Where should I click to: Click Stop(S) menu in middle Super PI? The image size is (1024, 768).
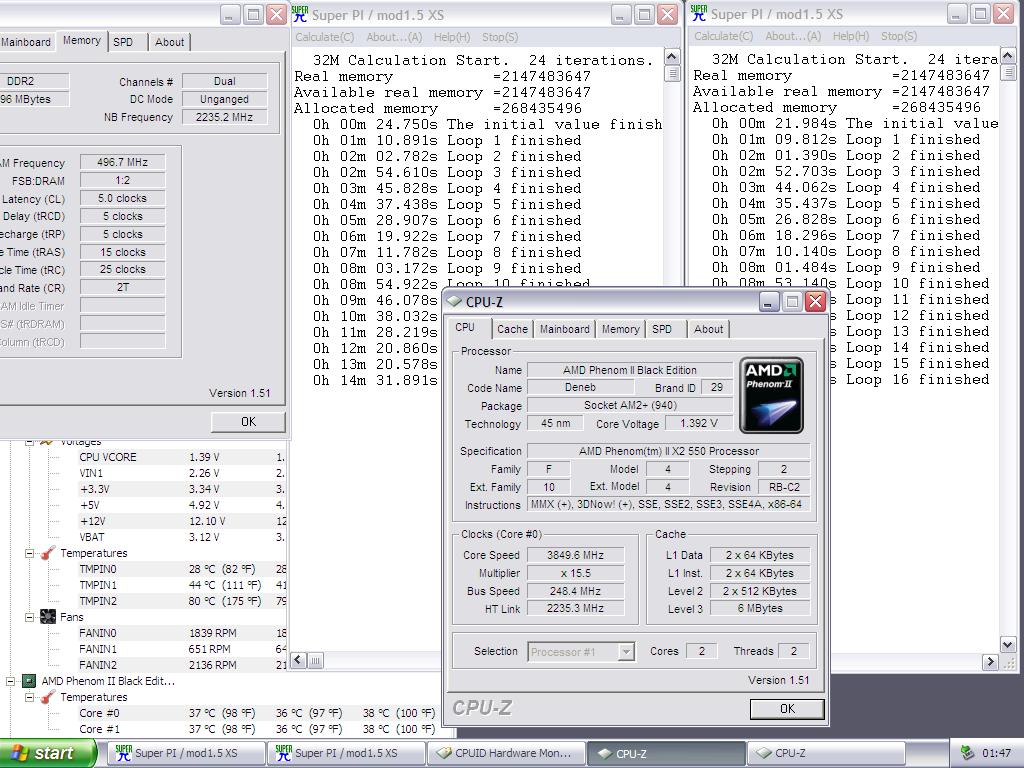coord(500,37)
